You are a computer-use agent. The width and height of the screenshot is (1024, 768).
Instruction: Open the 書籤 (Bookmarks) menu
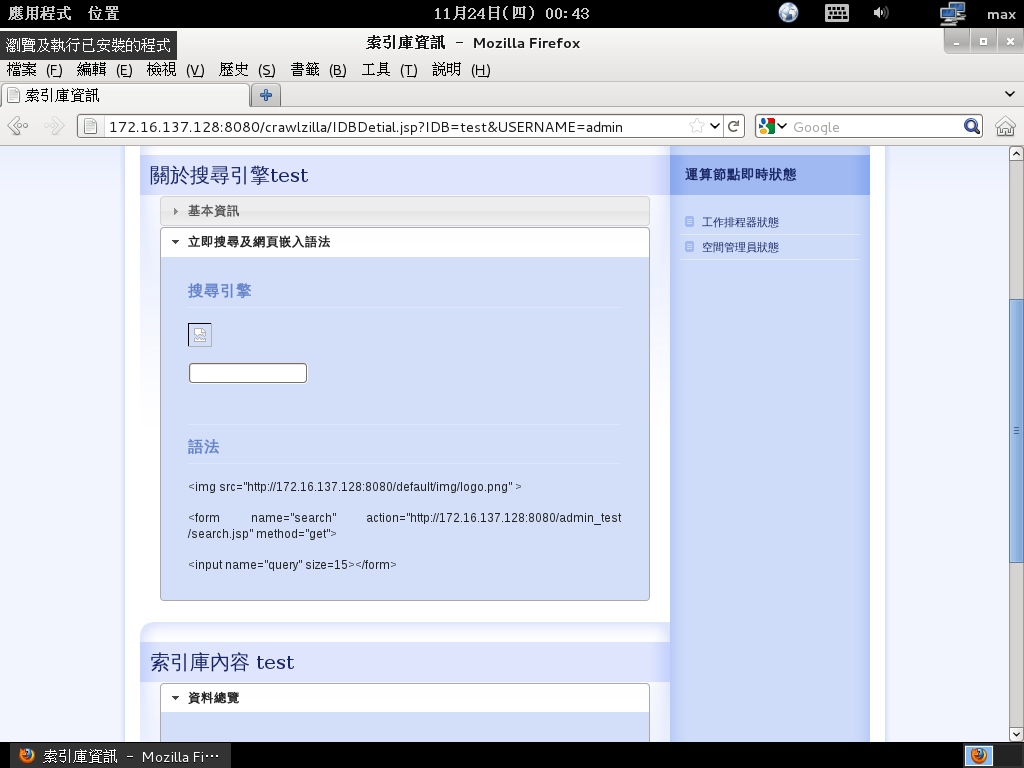[317, 70]
